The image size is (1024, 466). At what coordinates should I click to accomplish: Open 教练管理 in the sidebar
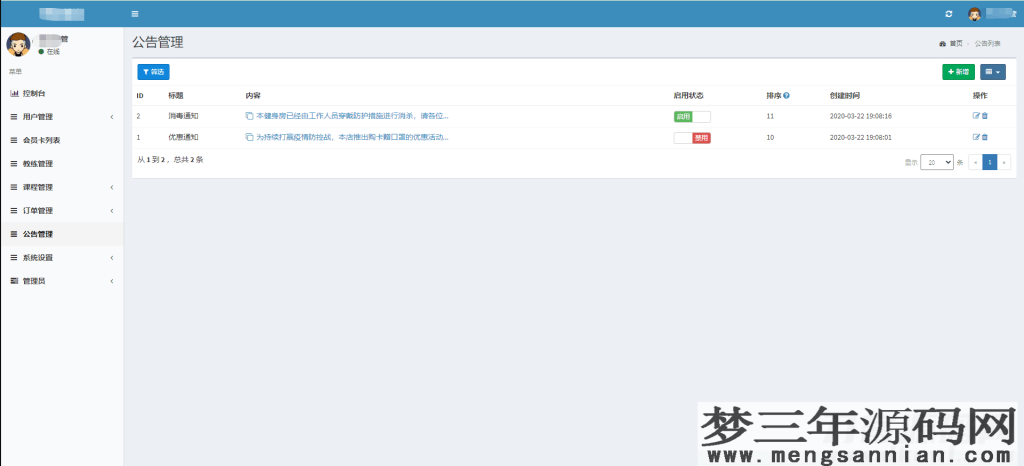pyautogui.click(x=61, y=164)
